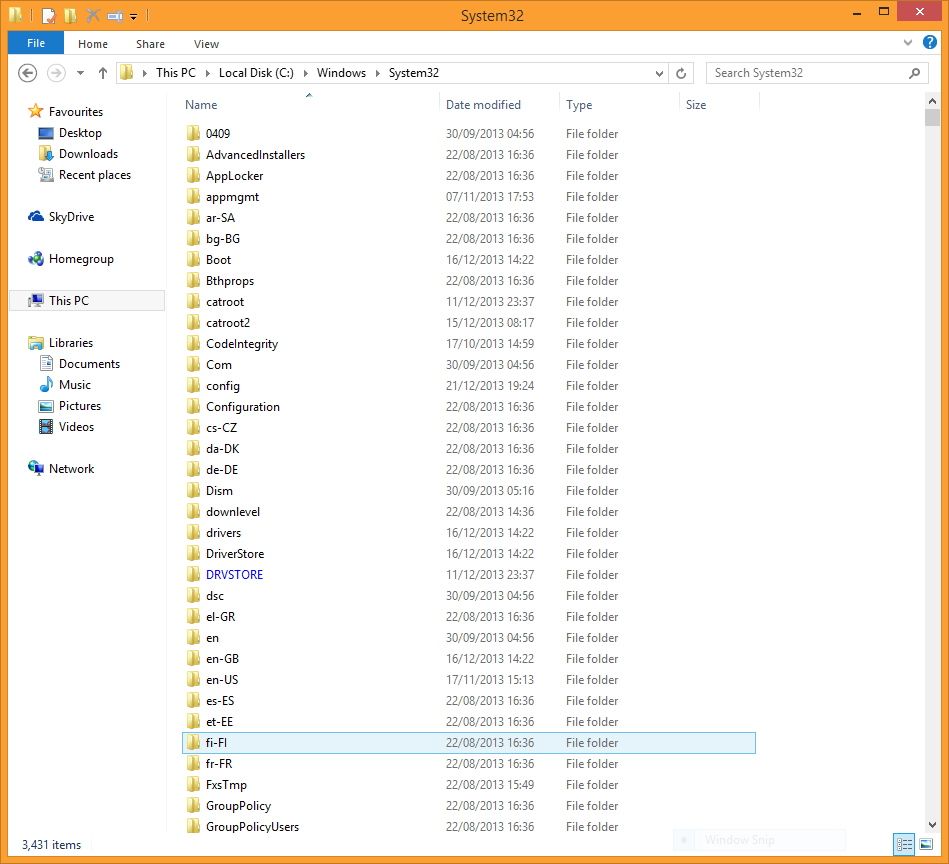Select the catroot2 folder

pos(228,322)
